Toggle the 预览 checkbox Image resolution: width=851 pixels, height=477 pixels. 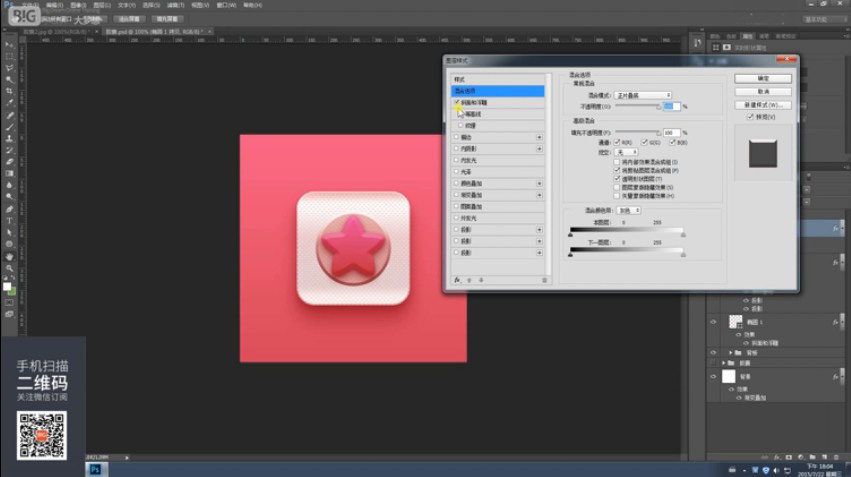750,117
